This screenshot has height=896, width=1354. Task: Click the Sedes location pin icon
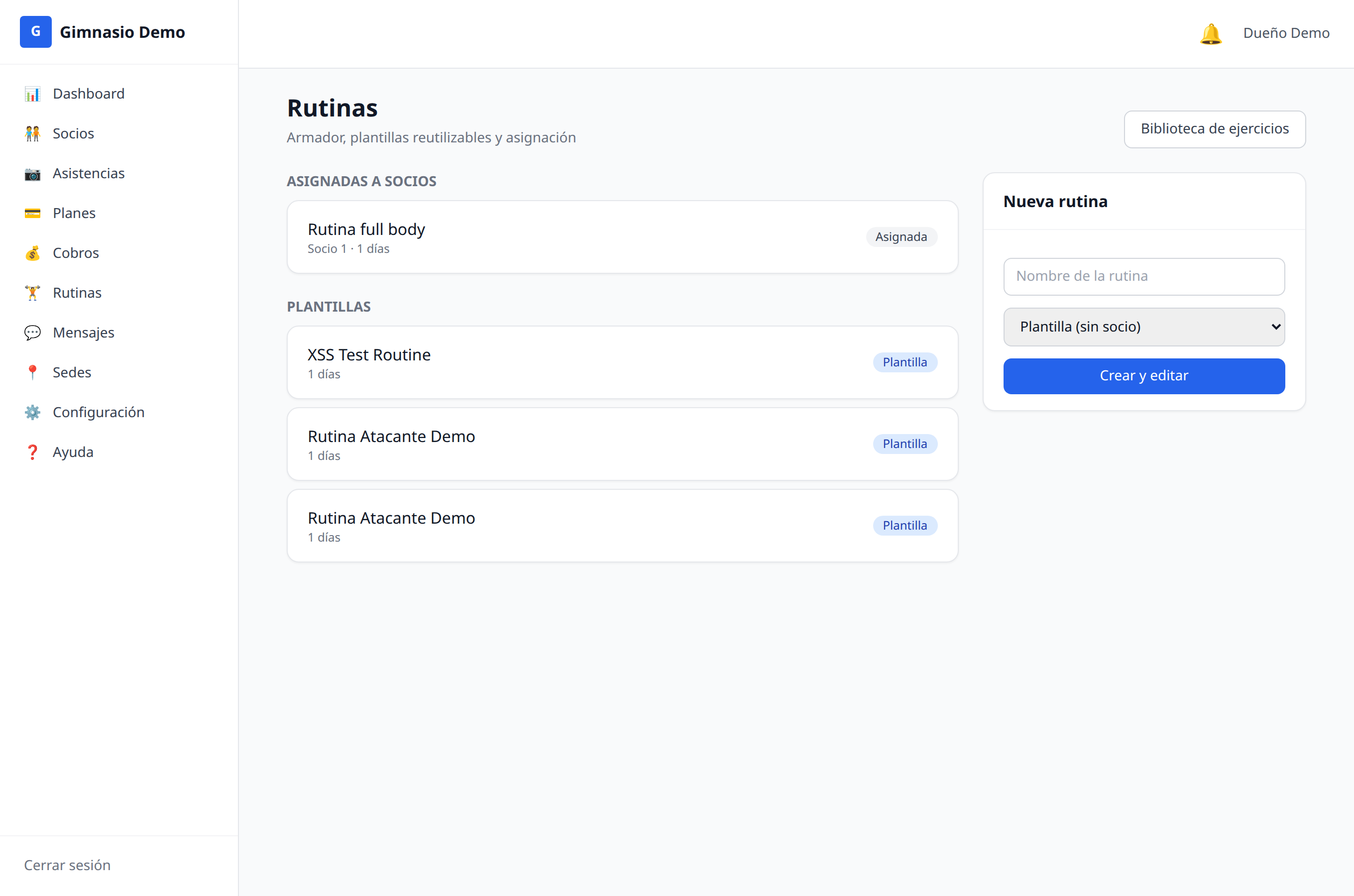[x=32, y=372]
